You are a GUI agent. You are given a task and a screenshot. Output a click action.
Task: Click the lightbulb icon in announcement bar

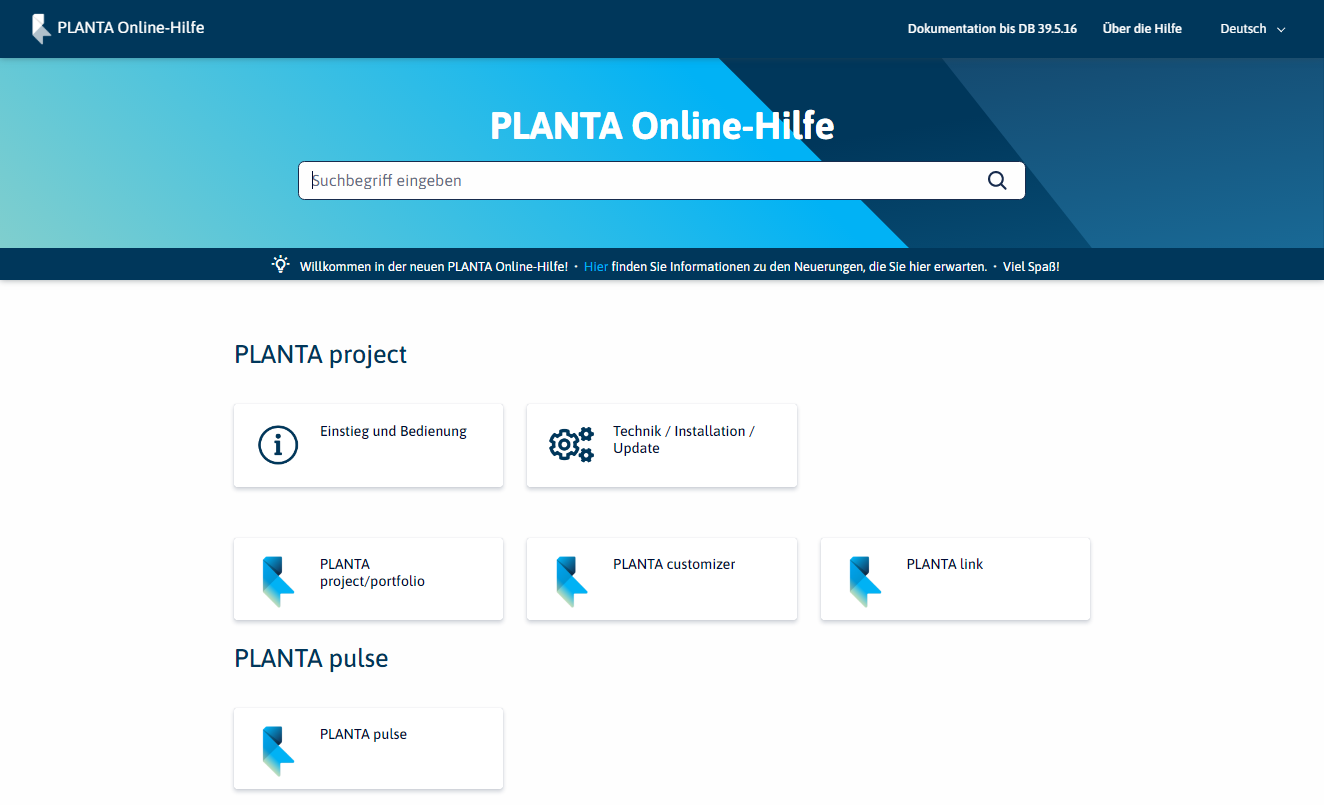[281, 265]
